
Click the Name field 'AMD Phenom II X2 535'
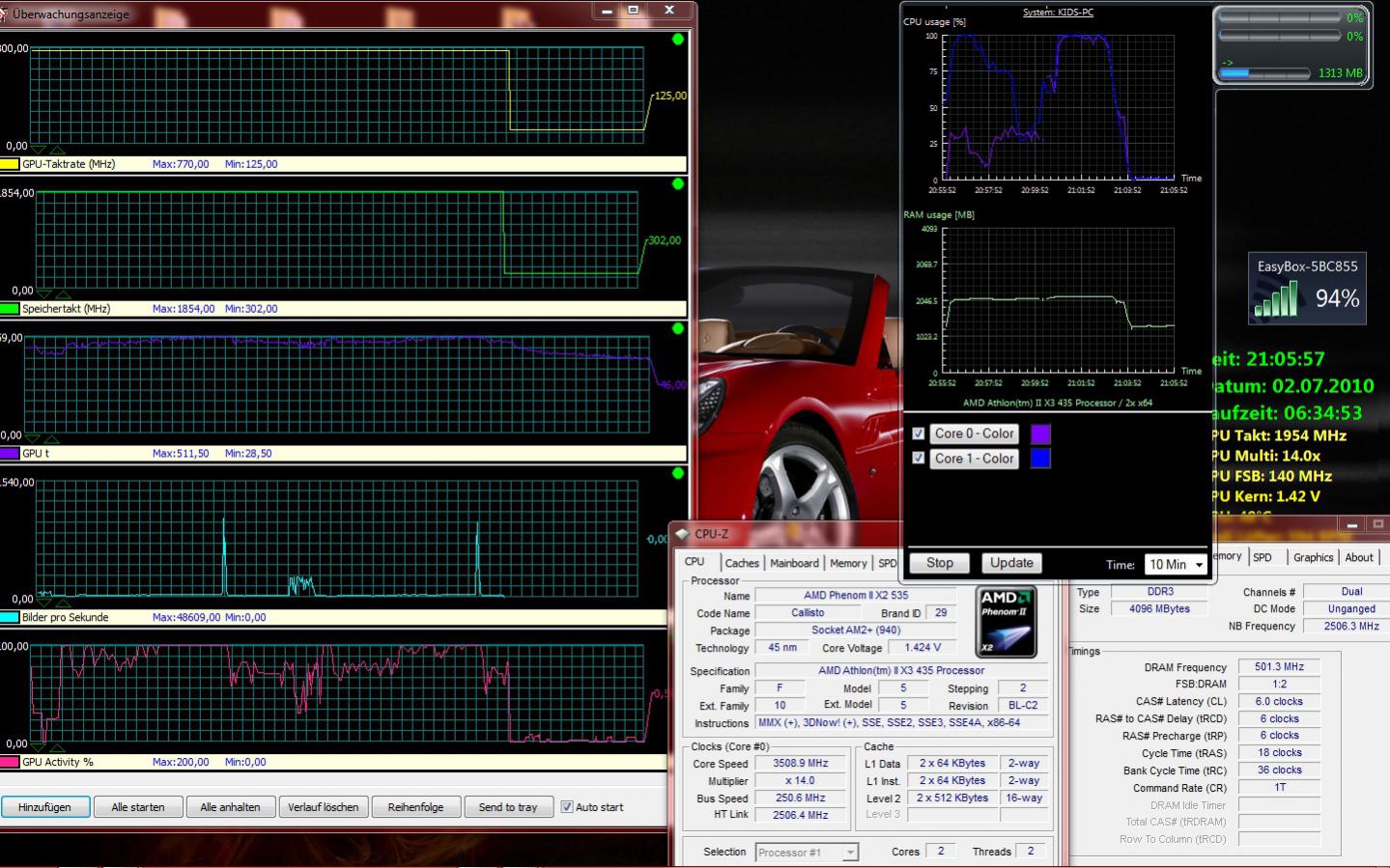[856, 595]
